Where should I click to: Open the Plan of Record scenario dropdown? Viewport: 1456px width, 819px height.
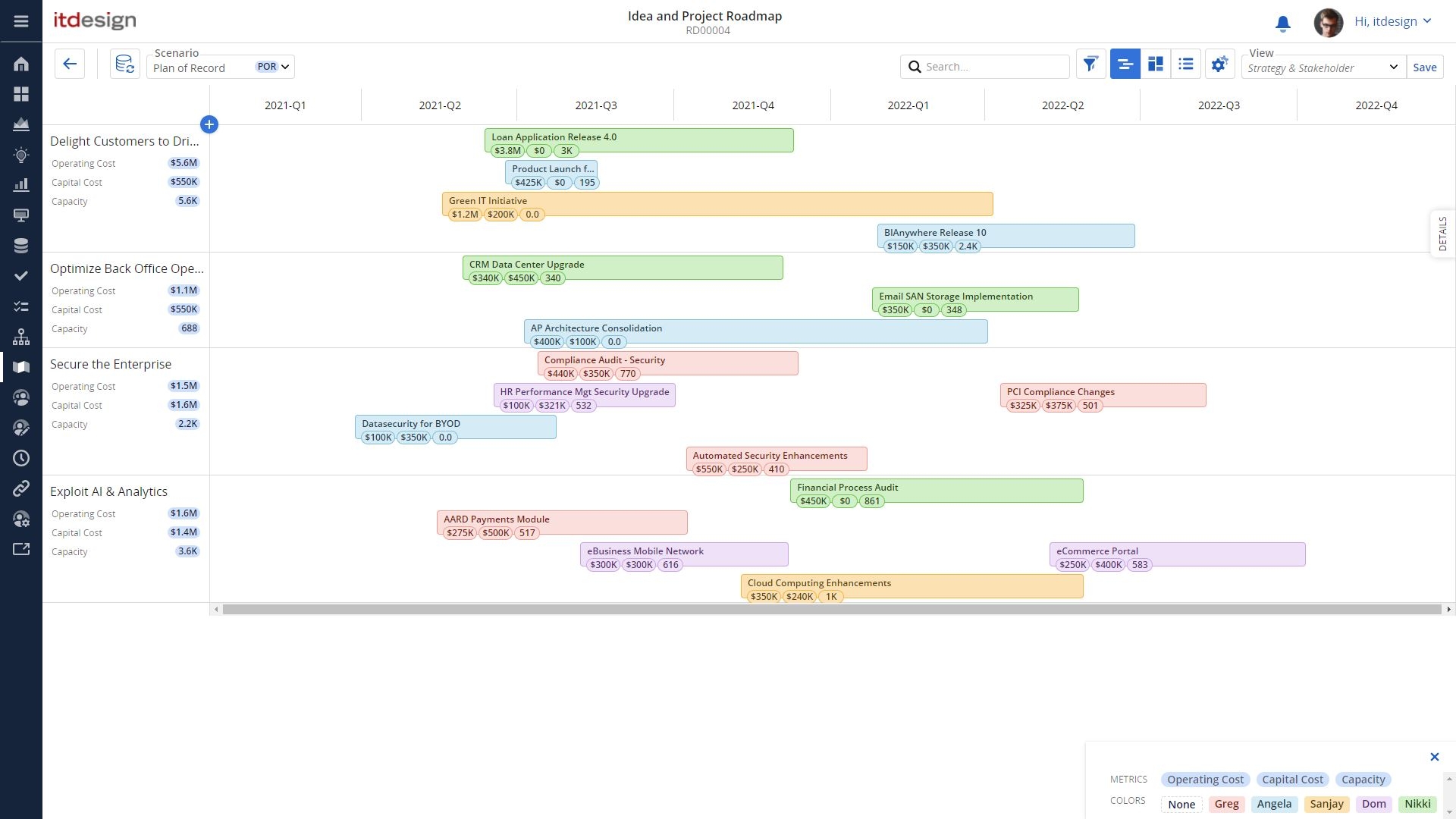pyautogui.click(x=220, y=67)
